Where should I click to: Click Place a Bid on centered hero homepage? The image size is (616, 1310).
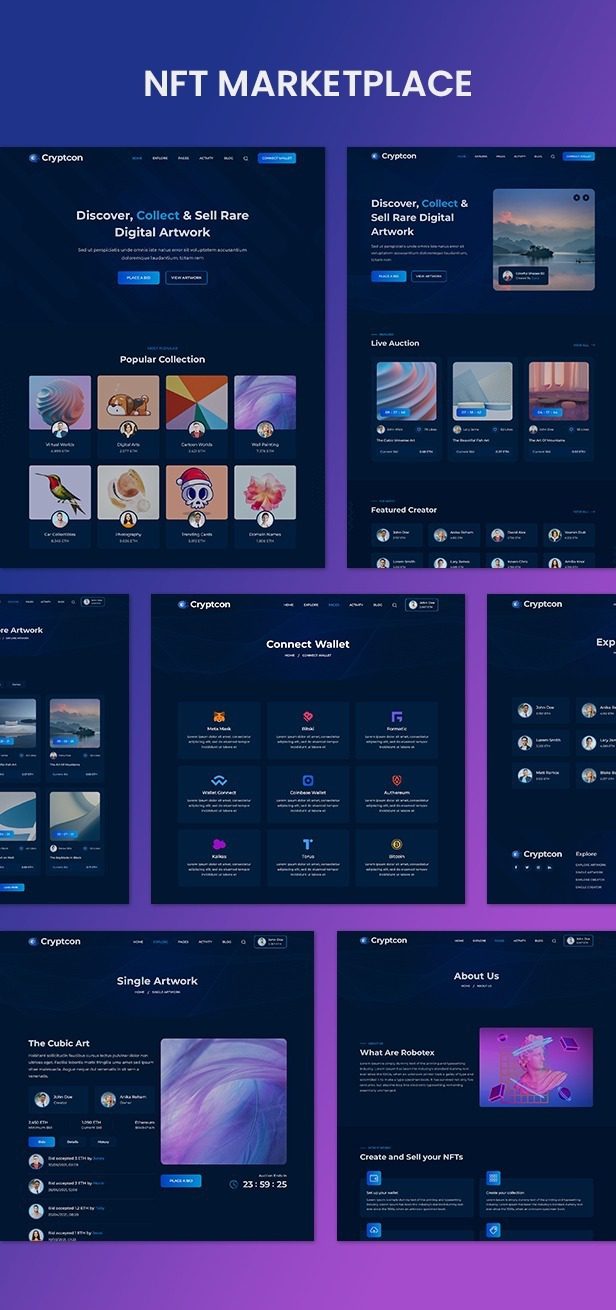pos(138,278)
